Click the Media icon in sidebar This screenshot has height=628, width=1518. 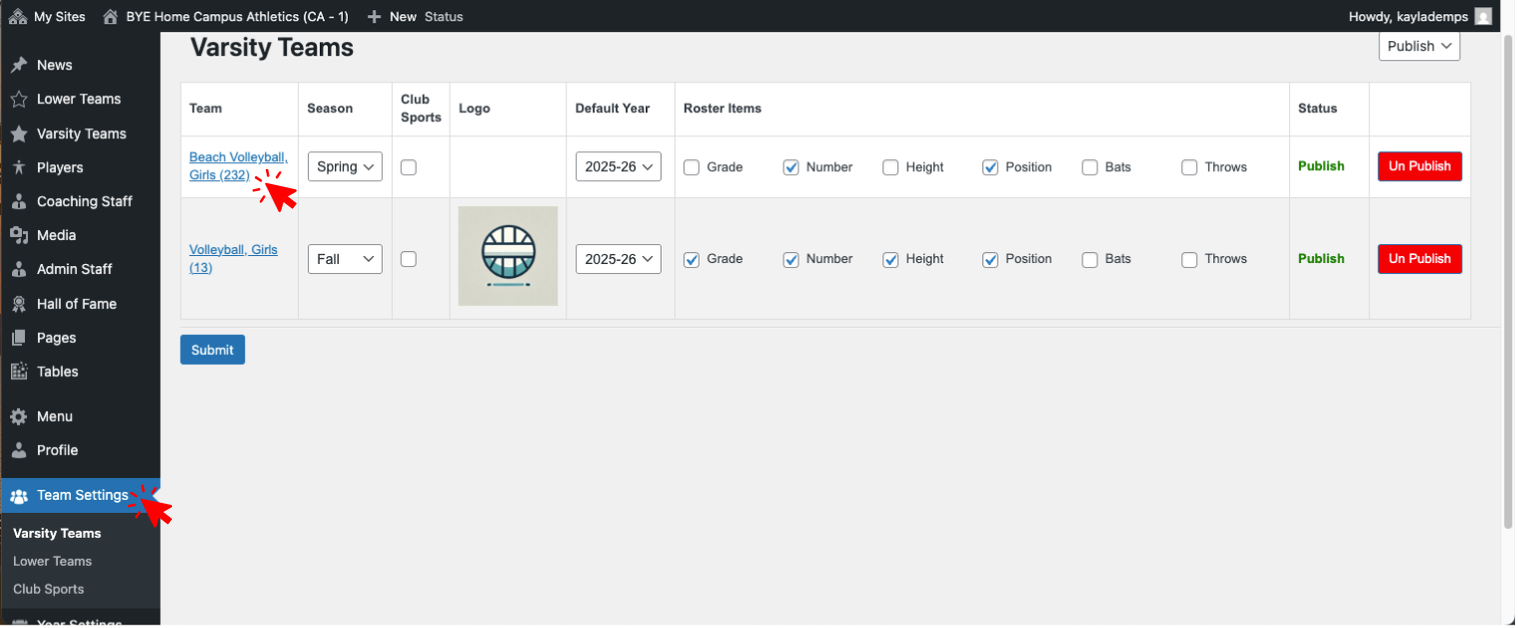(18, 235)
